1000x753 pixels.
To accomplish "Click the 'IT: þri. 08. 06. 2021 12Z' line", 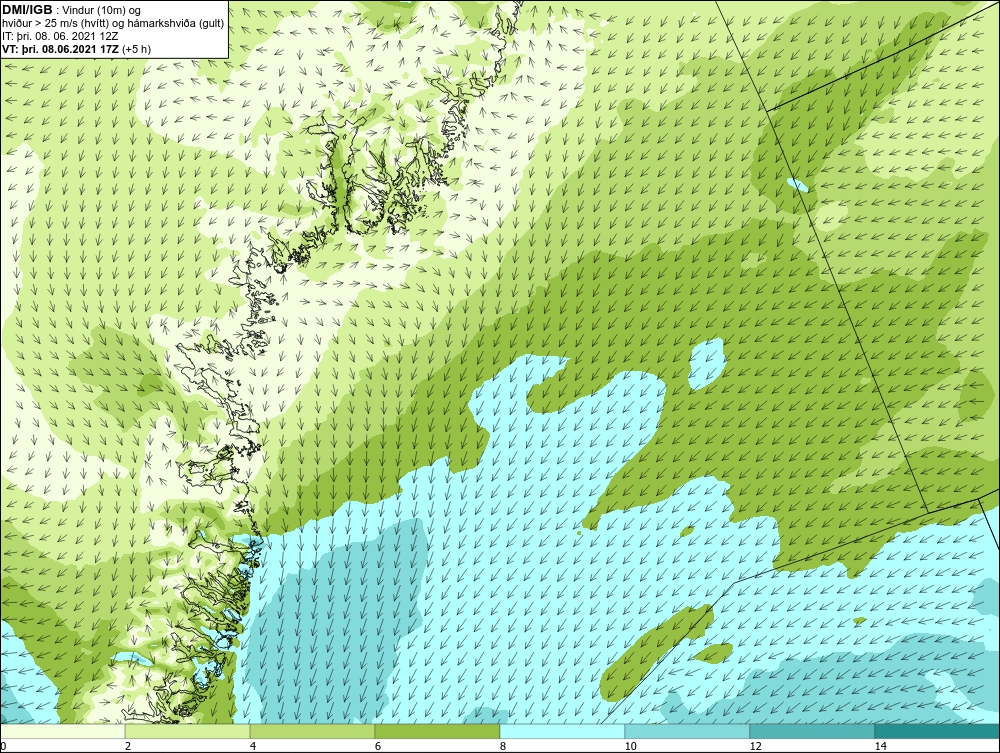I will 60,36.
